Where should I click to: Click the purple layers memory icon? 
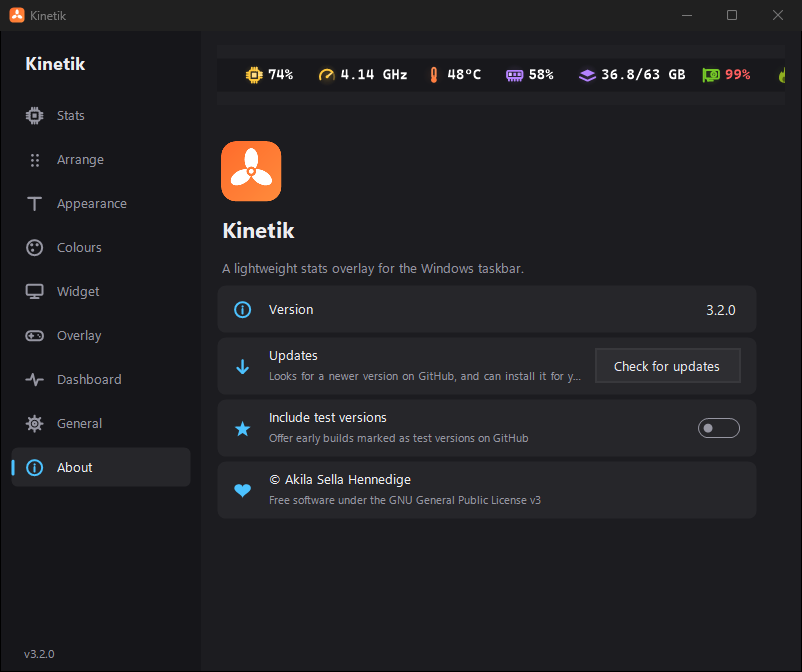pyautogui.click(x=587, y=76)
